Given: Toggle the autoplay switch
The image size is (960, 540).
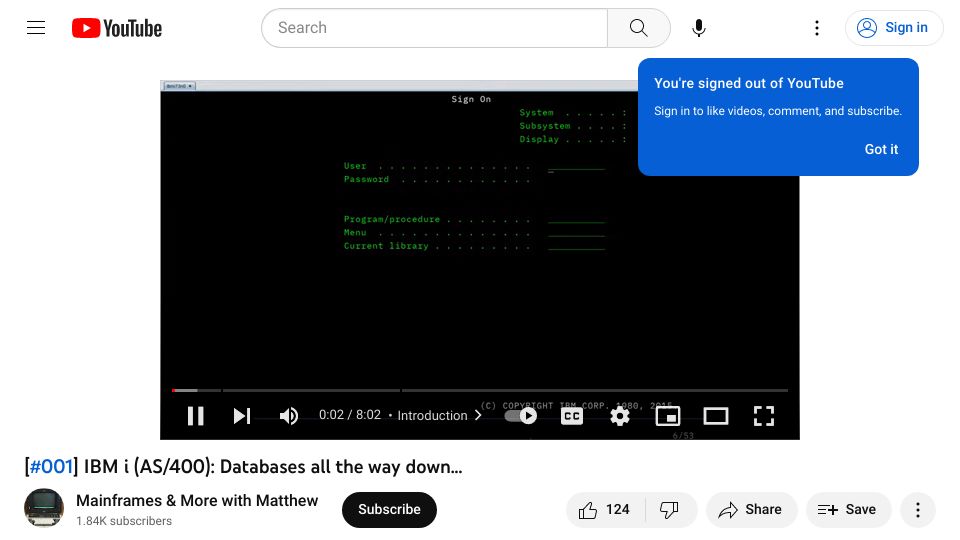Looking at the screenshot, I should coord(521,416).
